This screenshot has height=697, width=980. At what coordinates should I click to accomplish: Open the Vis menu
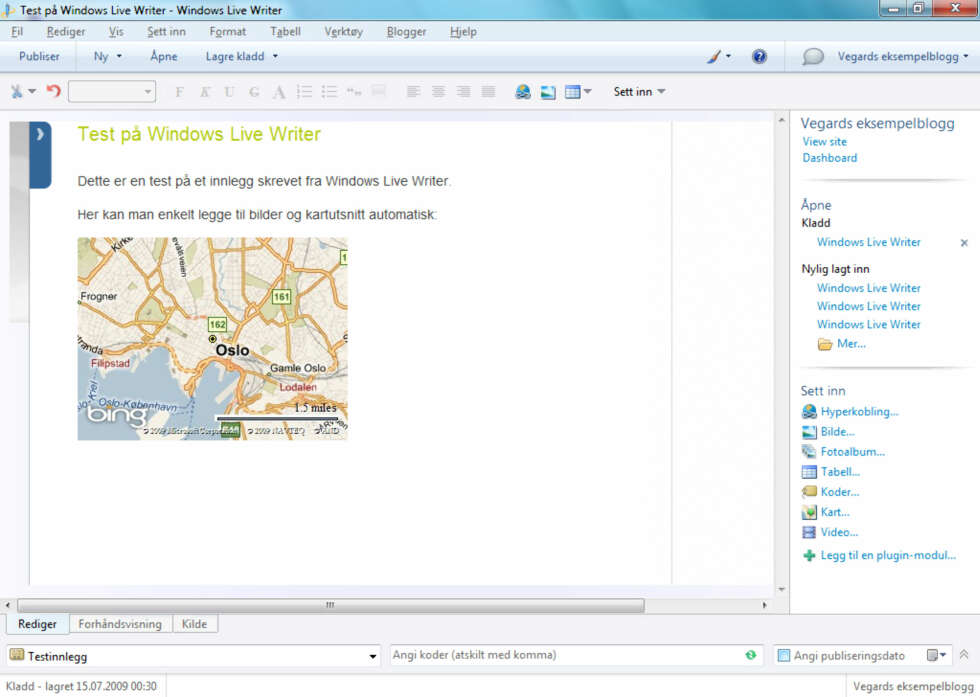[x=116, y=31]
